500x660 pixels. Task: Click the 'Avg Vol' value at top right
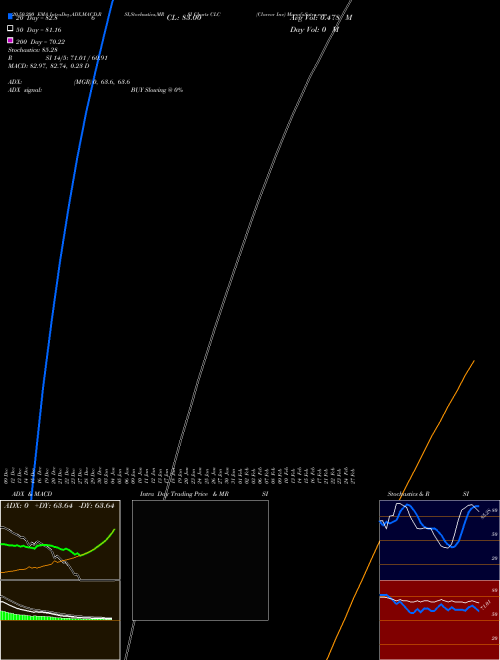coord(321,18)
